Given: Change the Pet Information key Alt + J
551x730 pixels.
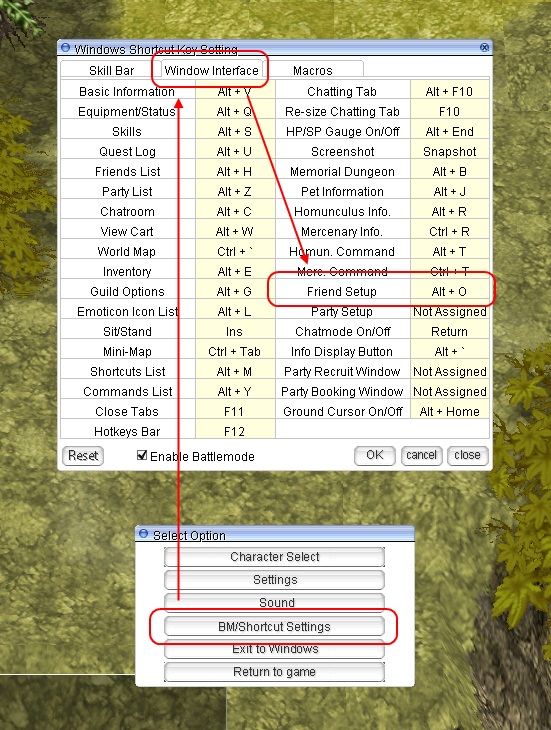Looking at the screenshot, I should click(450, 191).
